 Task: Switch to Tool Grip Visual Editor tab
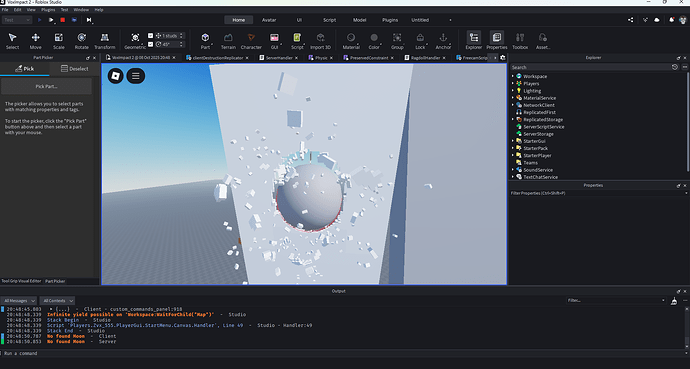pos(21,281)
